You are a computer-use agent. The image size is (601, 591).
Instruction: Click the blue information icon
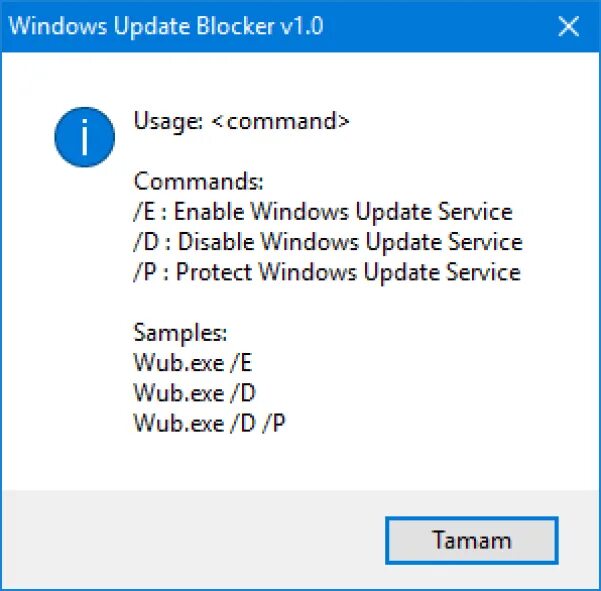[x=85, y=137]
